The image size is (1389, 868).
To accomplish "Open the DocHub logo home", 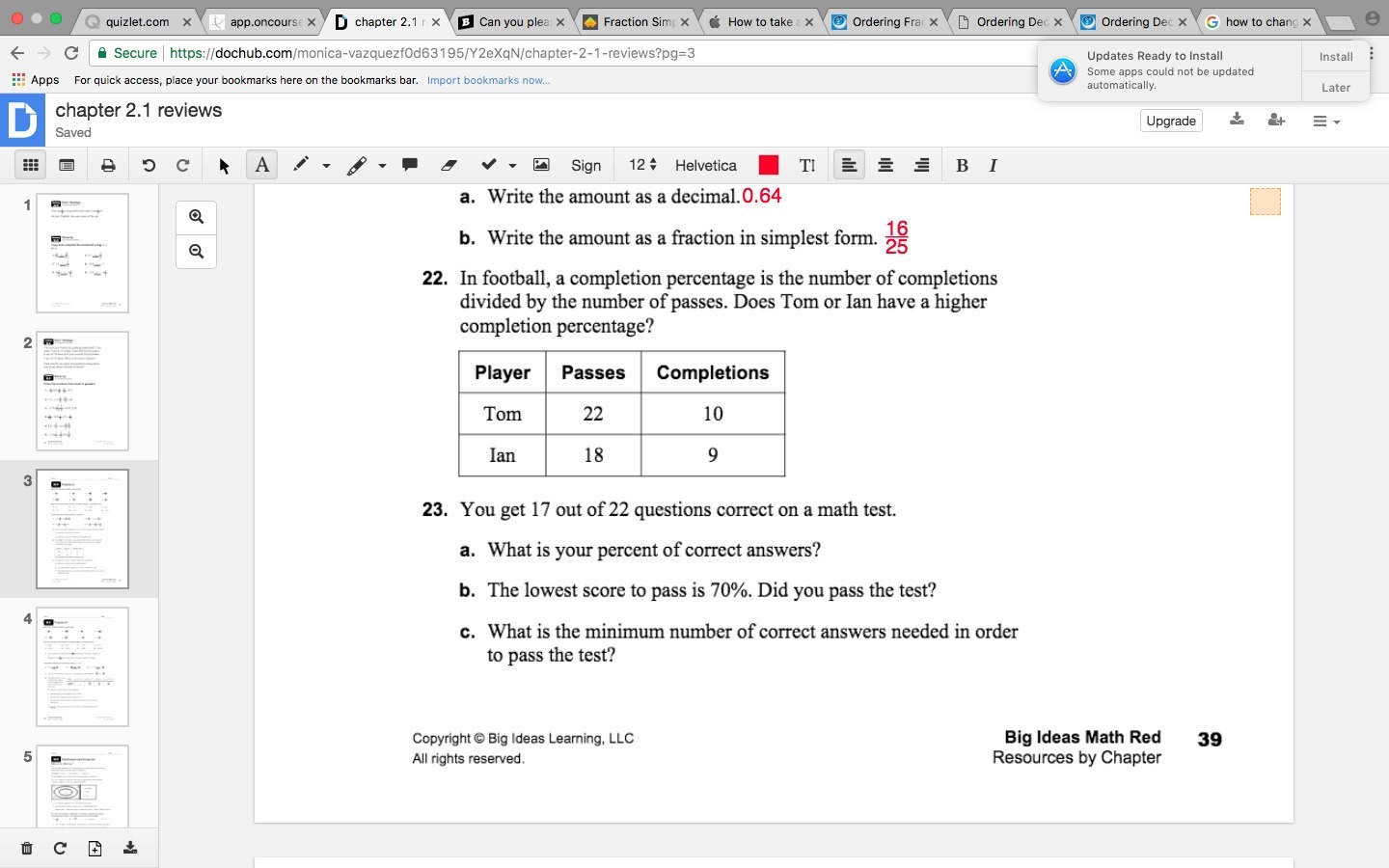I will (22, 121).
